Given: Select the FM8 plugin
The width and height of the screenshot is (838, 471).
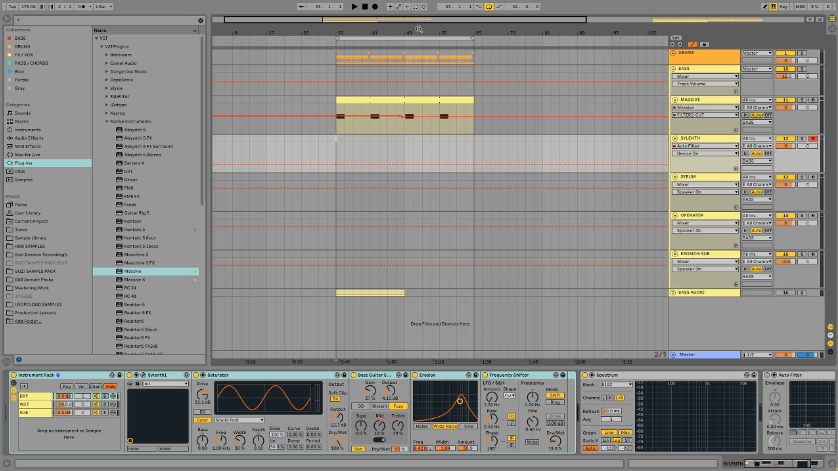Looking at the screenshot, I should [128, 188].
